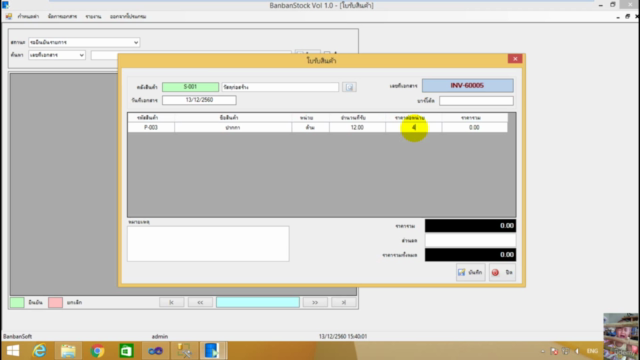The image size is (640, 360).
Task: Open the reports menu, third in menu bar
Action: click(93, 16)
